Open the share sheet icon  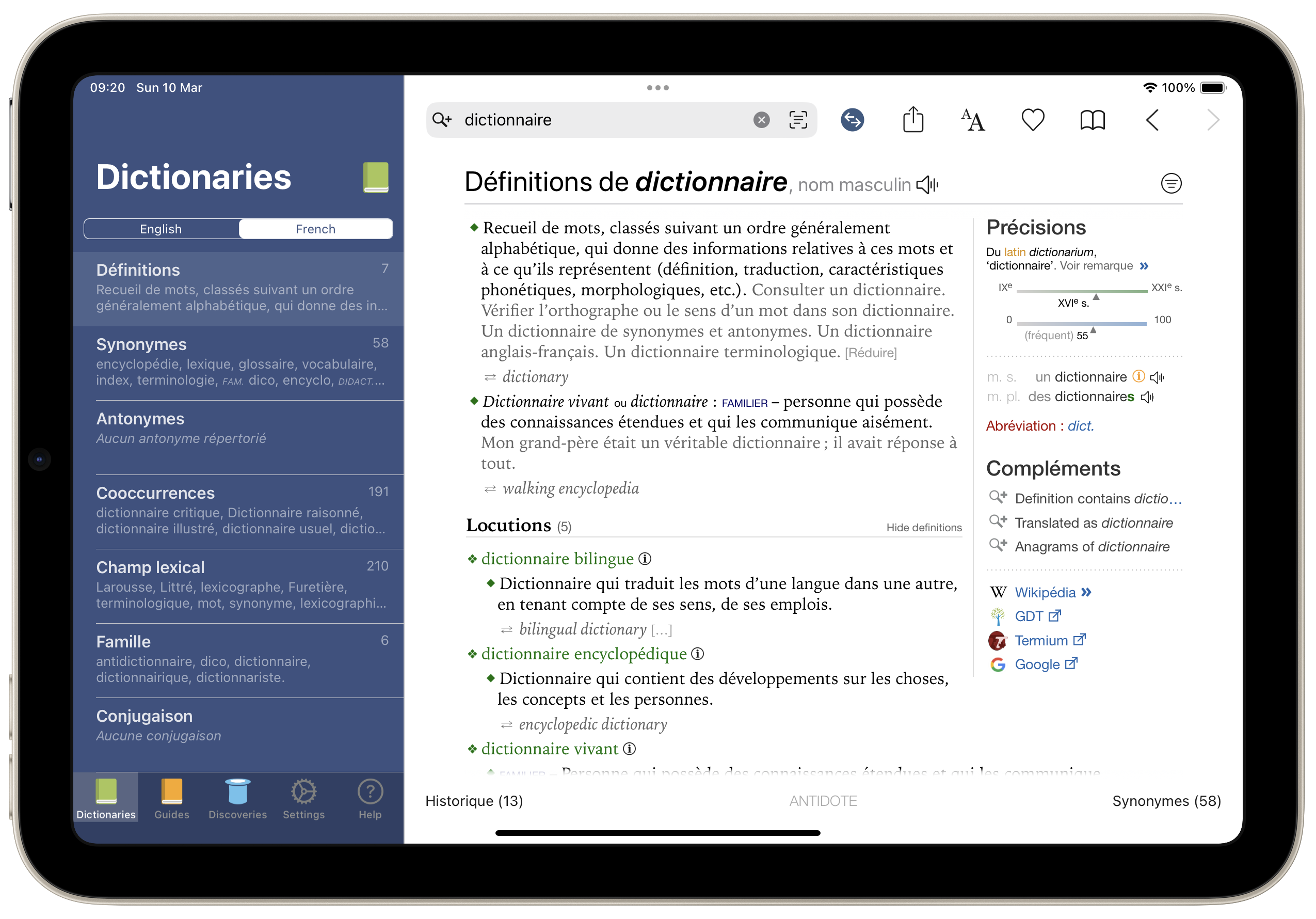click(914, 120)
